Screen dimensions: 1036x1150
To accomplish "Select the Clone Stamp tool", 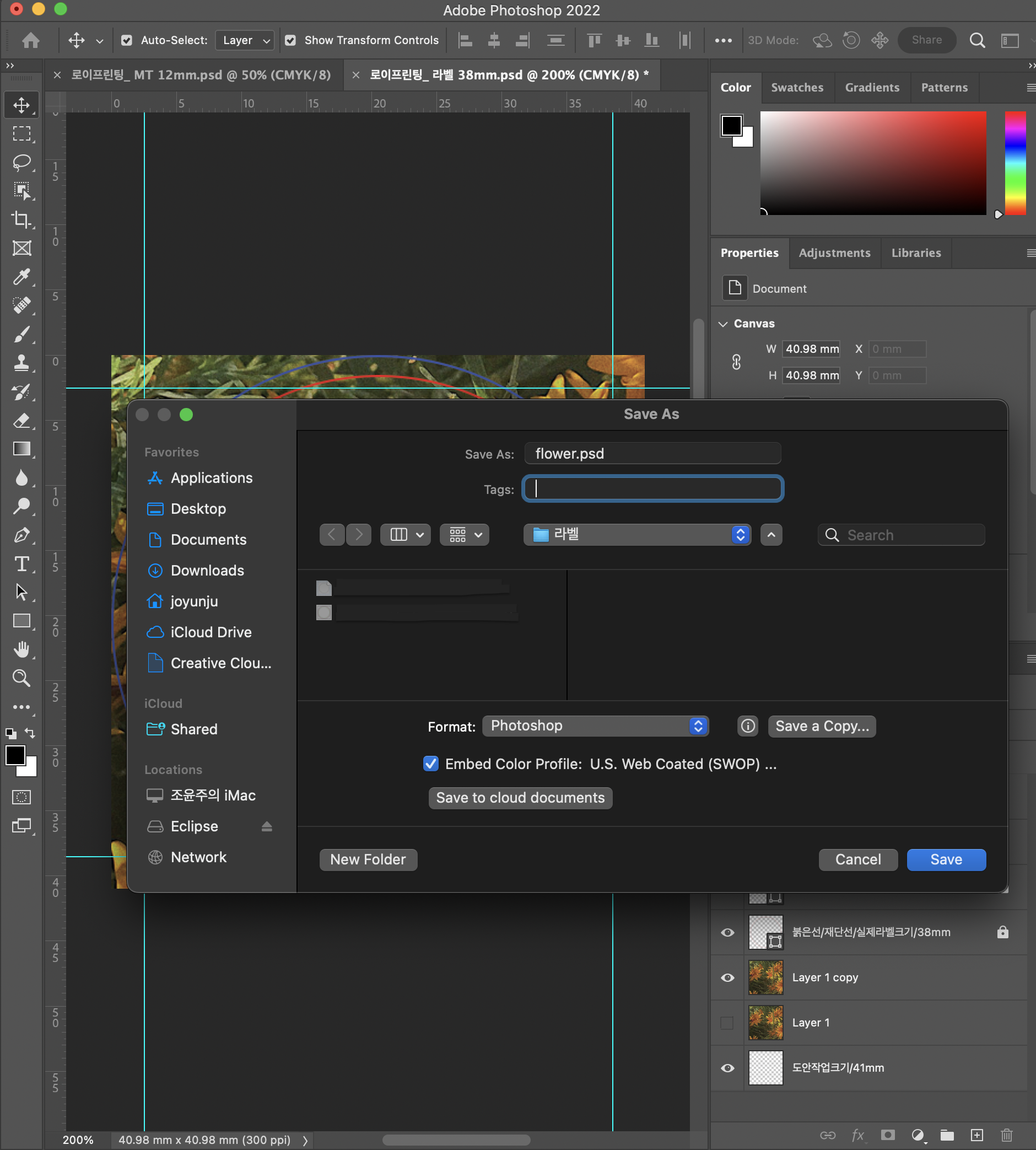I will pyautogui.click(x=21, y=363).
